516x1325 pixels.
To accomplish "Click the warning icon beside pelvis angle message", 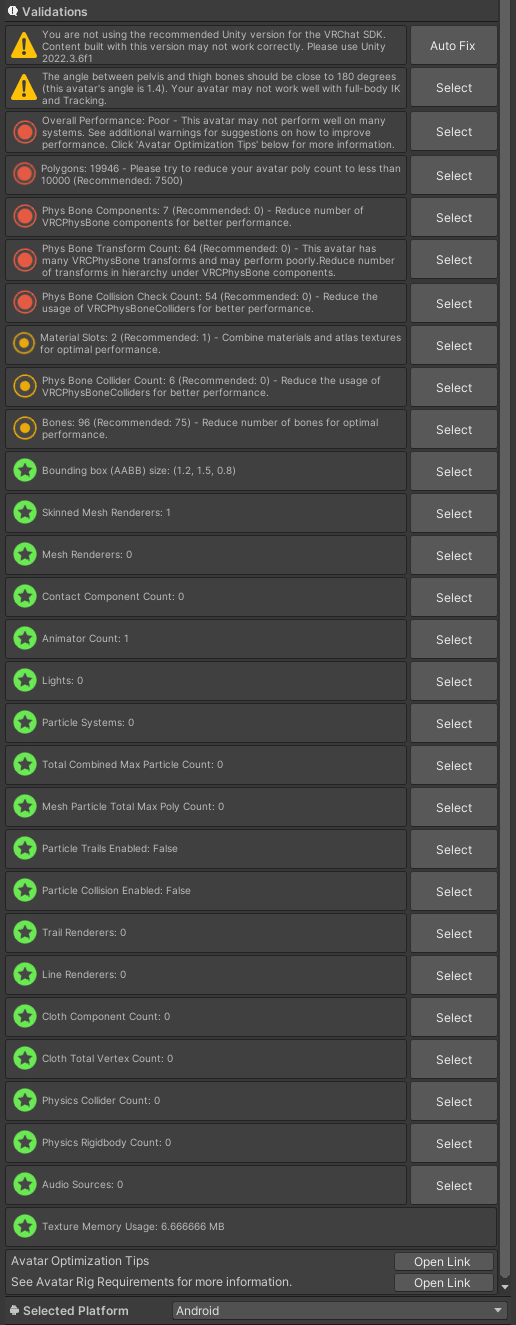I will (x=24, y=88).
